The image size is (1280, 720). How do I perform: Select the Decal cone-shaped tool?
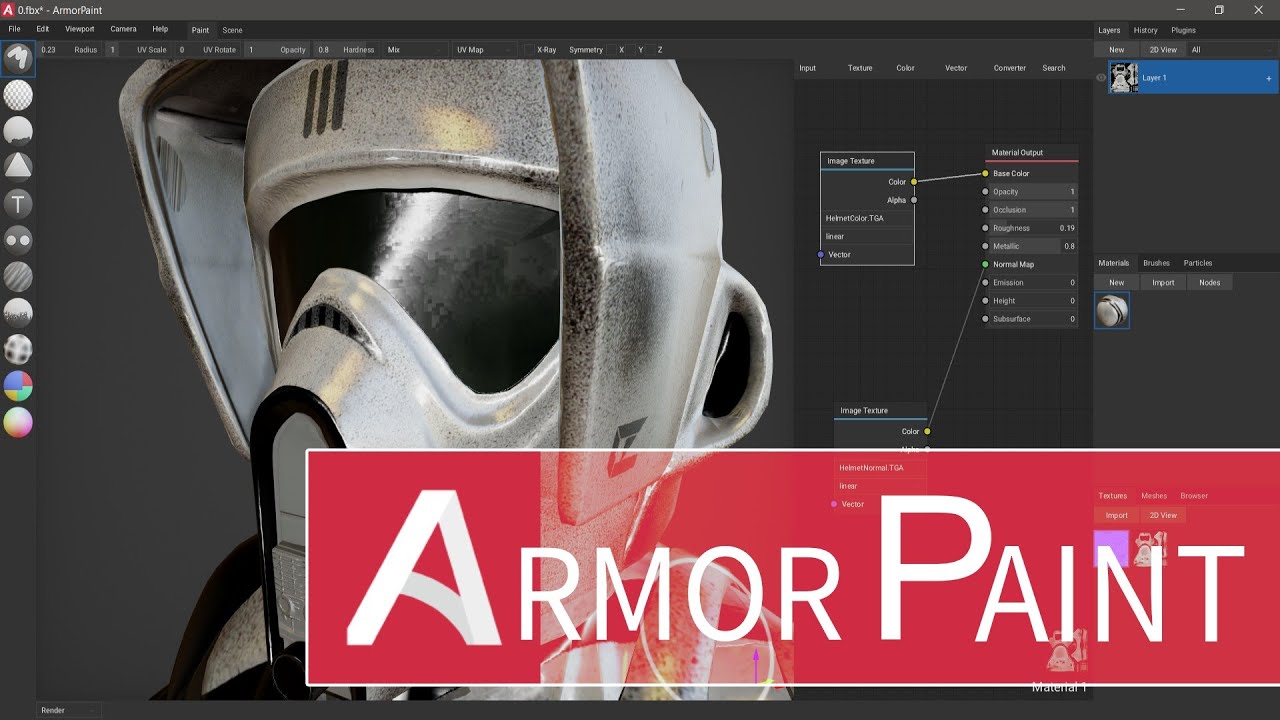point(18,167)
